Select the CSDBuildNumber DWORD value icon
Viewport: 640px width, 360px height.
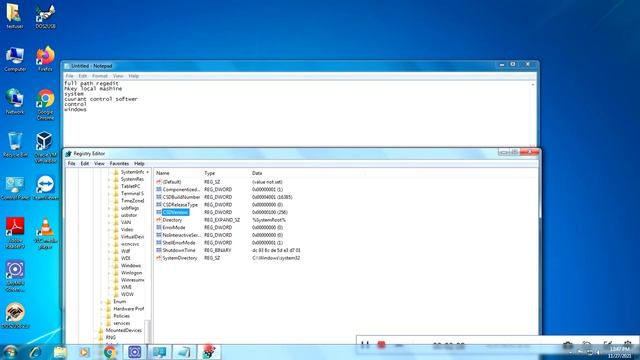click(159, 197)
